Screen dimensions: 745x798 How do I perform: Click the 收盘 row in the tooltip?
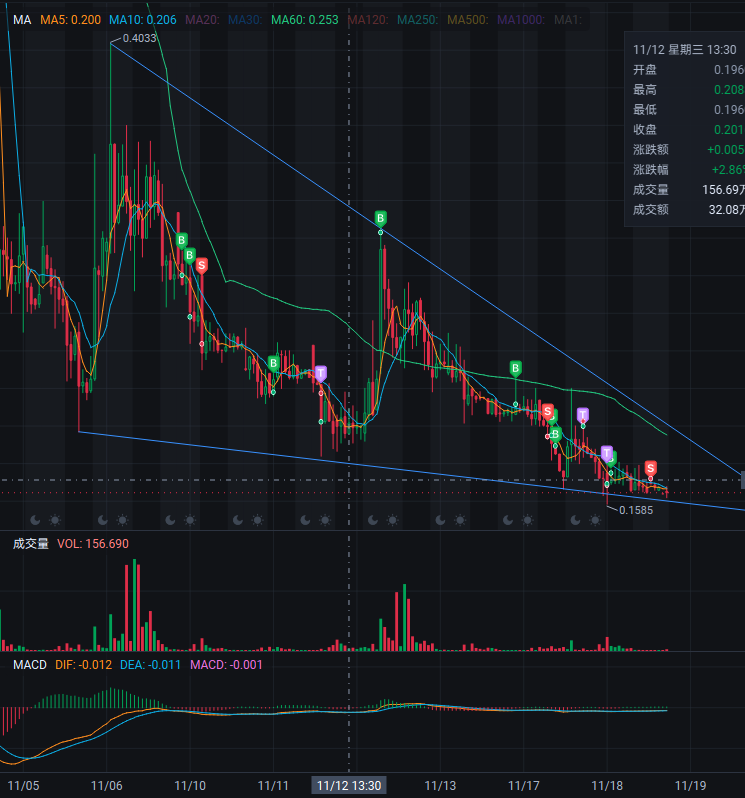click(x=689, y=129)
